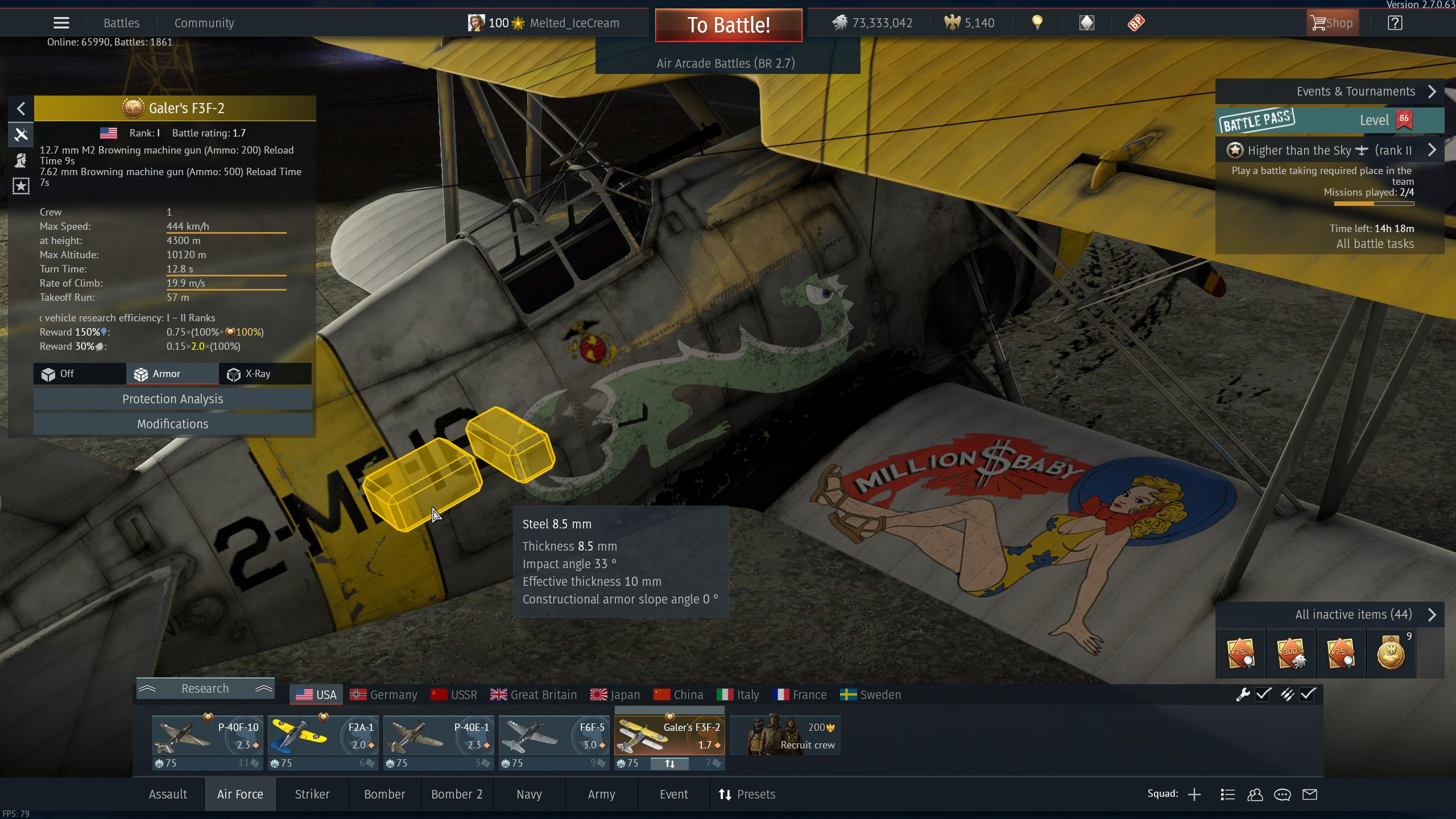Open the Battle Pass level banner
Image resolution: width=1456 pixels, height=819 pixels.
point(1330,120)
